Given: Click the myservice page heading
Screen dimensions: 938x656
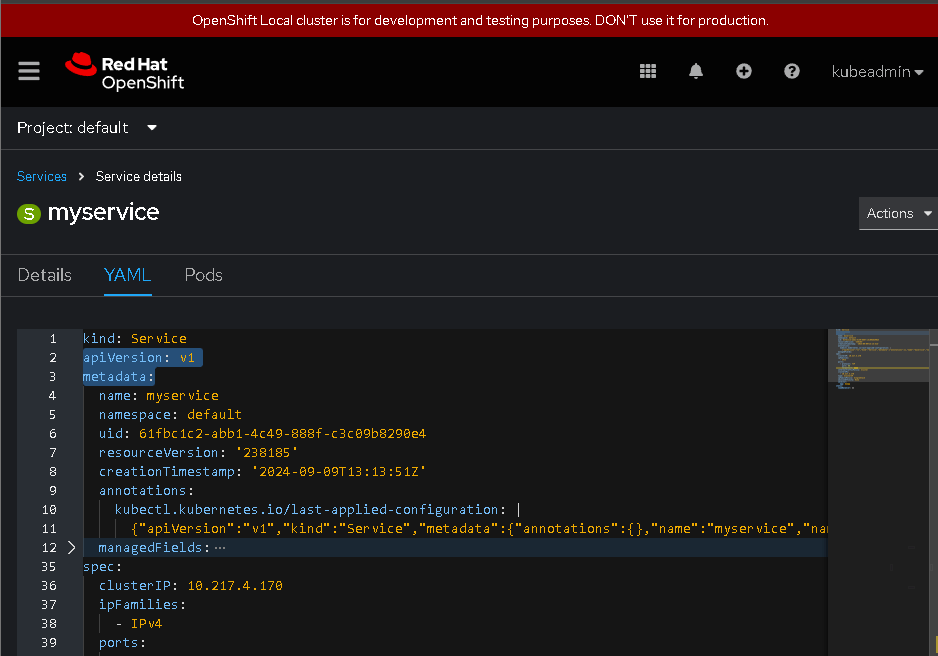Looking at the screenshot, I should (x=103, y=212).
